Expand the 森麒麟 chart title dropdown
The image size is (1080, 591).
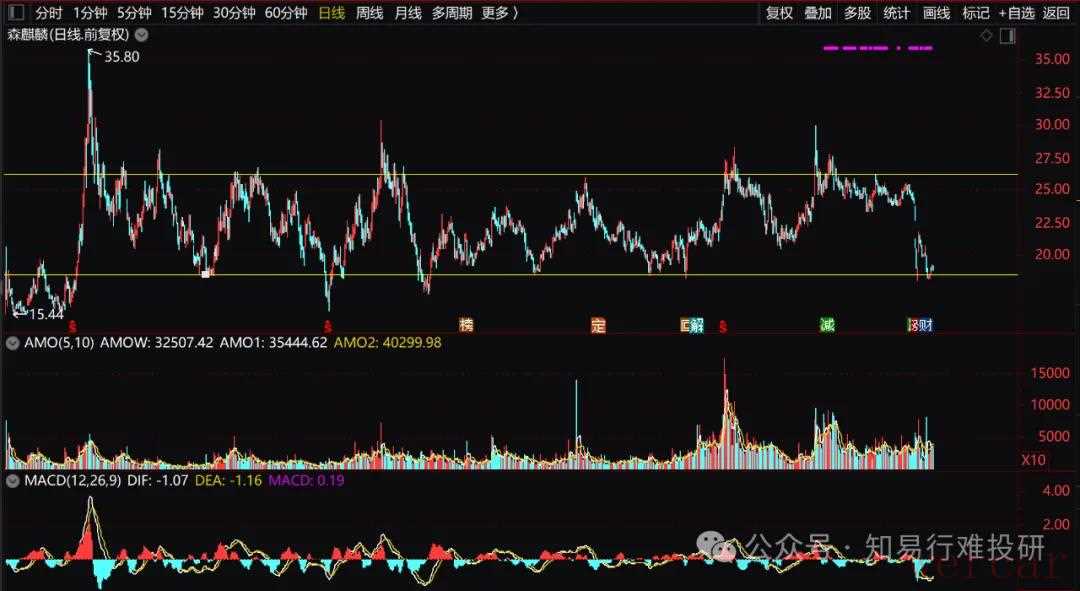[x=141, y=35]
